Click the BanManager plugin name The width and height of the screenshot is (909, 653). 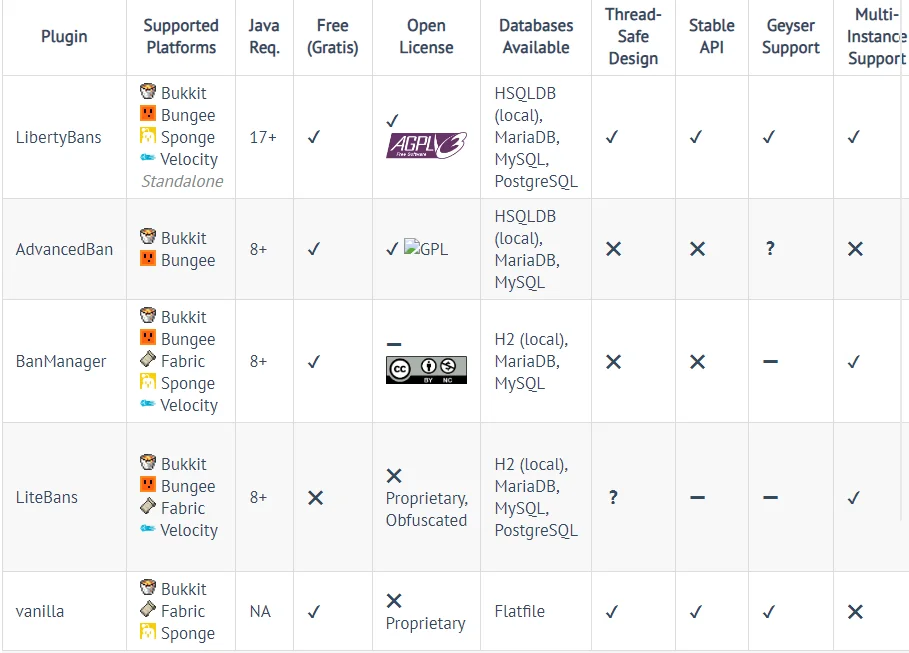click(x=61, y=361)
